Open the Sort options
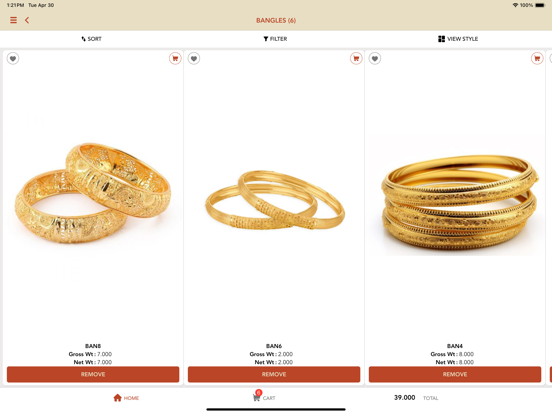Image resolution: width=552 pixels, height=414 pixels. pyautogui.click(x=92, y=39)
